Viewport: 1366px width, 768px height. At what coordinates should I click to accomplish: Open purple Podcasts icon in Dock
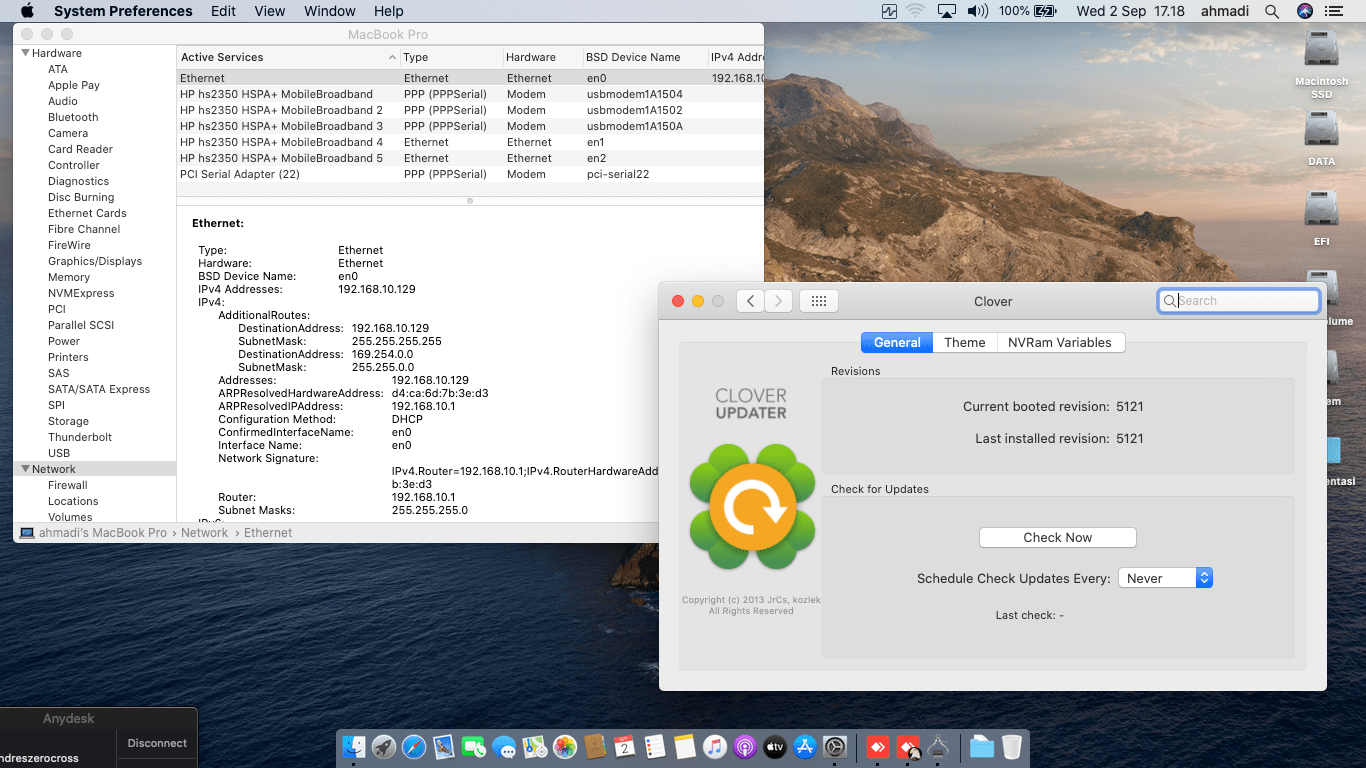745,746
